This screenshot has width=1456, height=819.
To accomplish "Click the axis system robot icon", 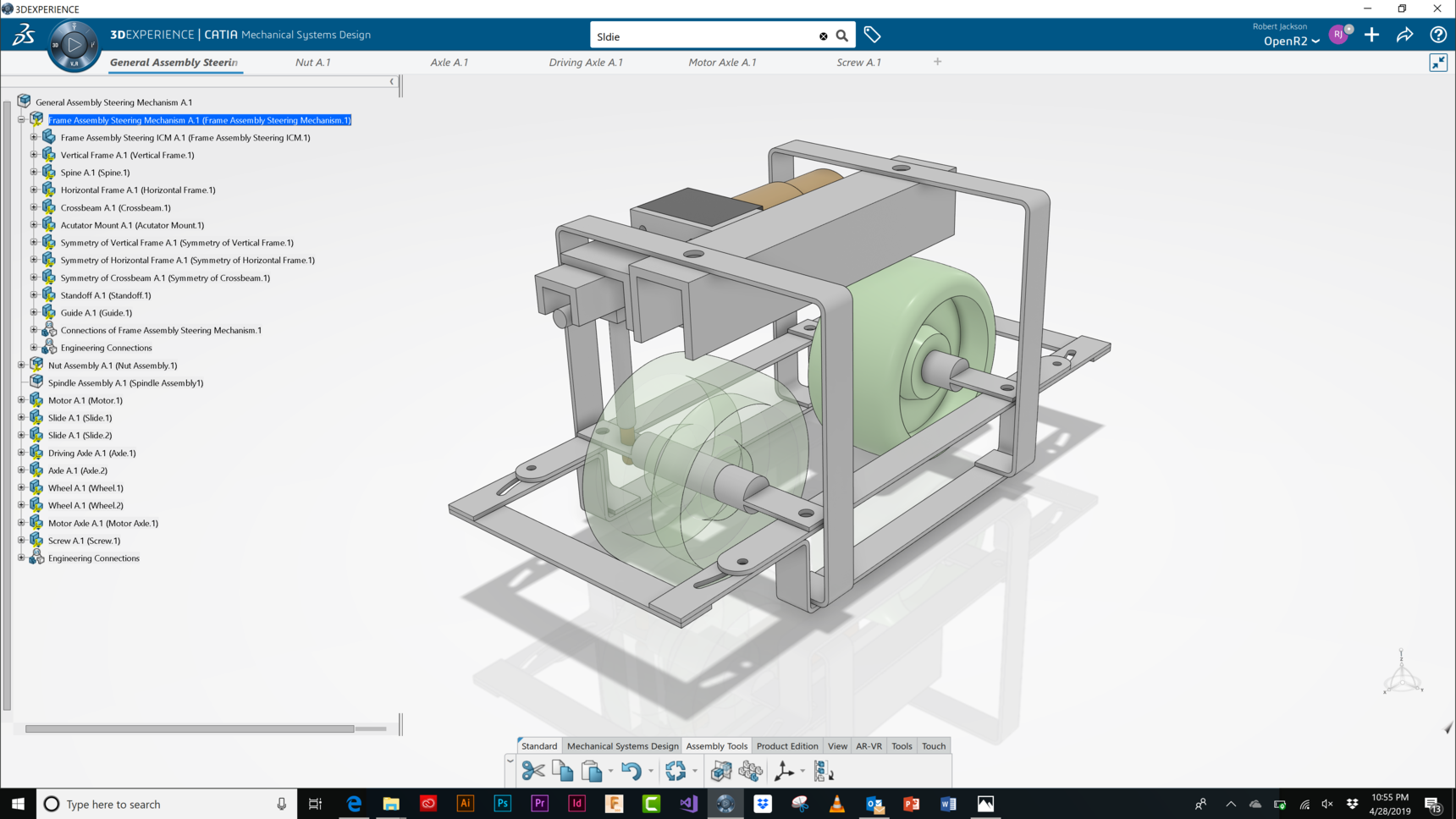I will pyautogui.click(x=784, y=770).
